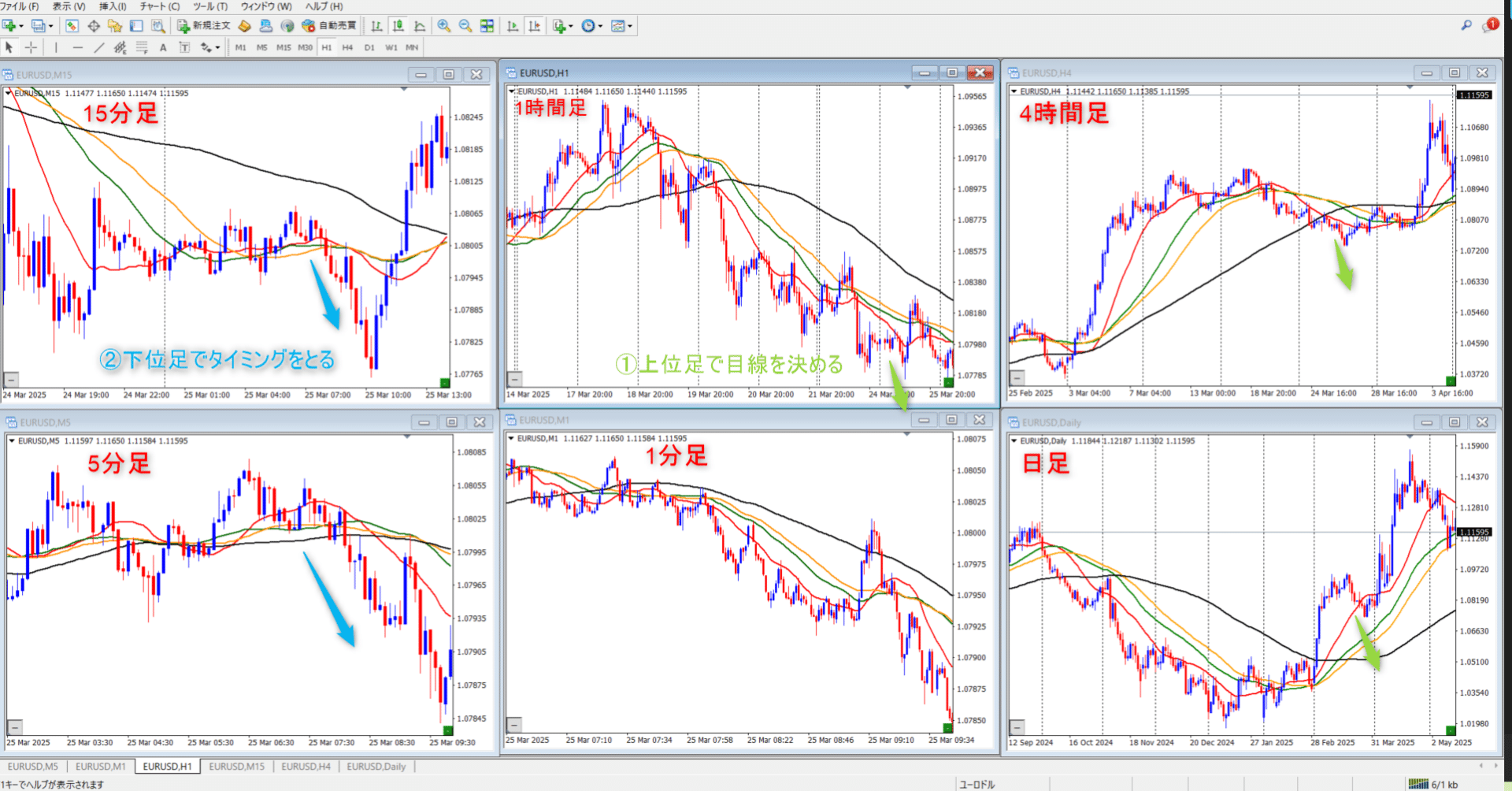
Task: Open the Market Watch window icon
Action: pyautogui.click(x=72, y=26)
